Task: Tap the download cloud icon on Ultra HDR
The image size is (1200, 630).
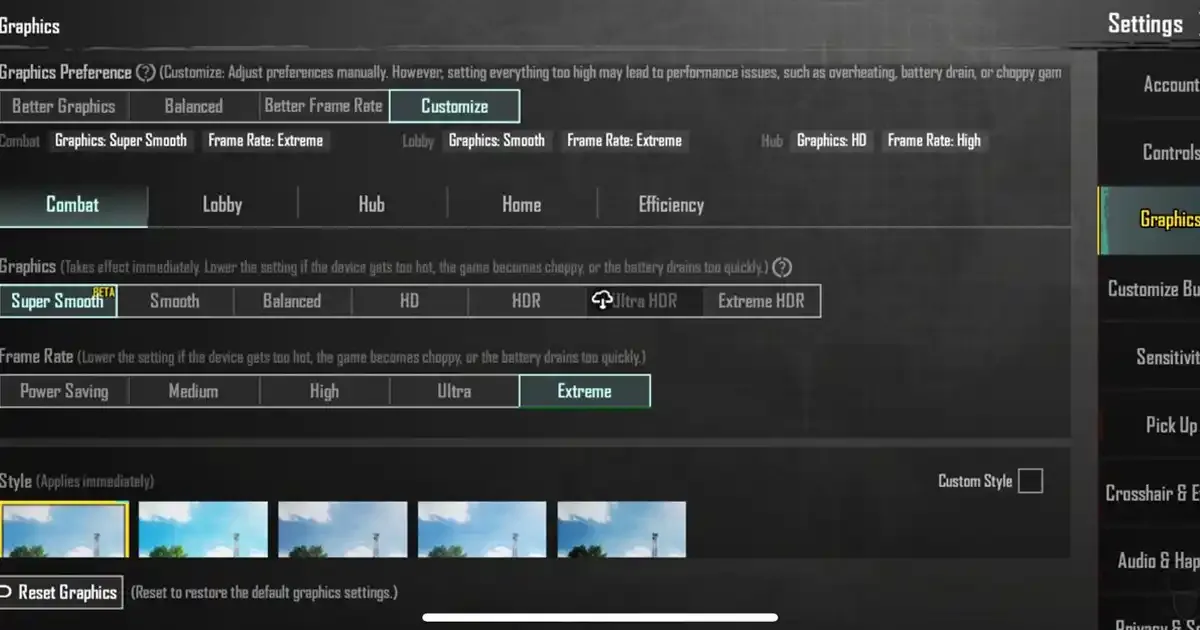Action: click(x=602, y=301)
